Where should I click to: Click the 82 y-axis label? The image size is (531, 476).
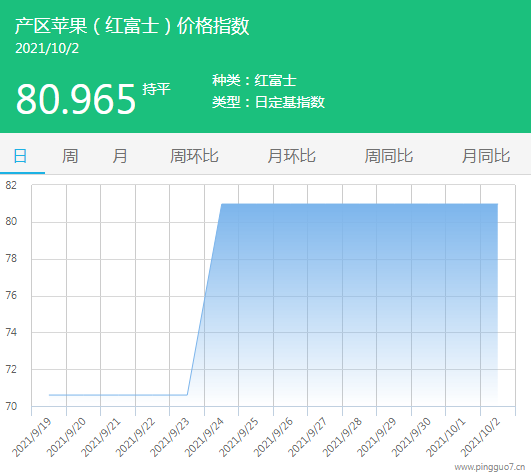coord(11,185)
